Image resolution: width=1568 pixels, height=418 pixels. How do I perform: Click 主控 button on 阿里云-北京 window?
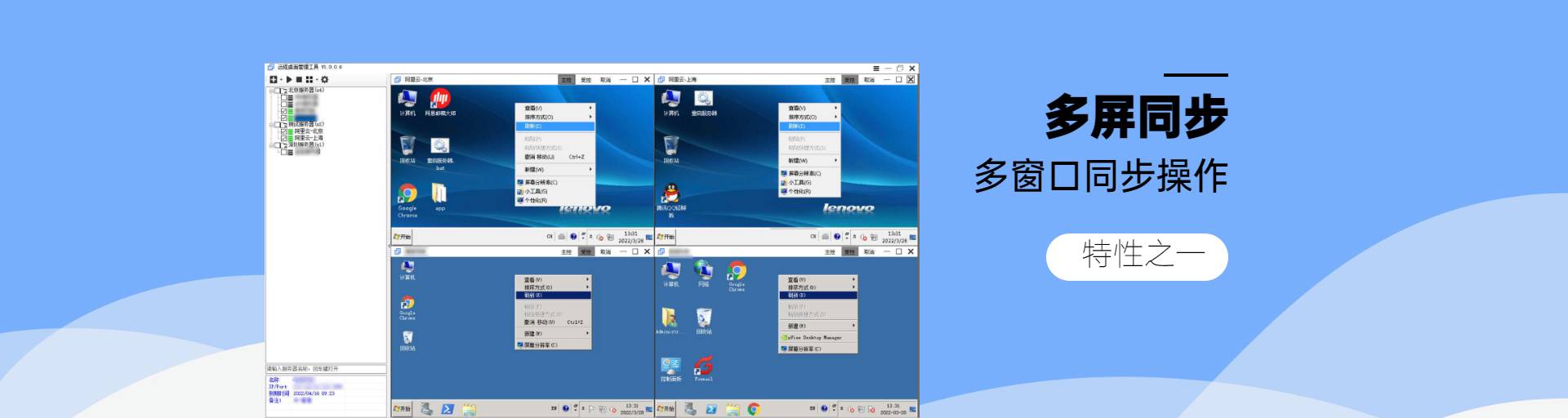point(566,80)
